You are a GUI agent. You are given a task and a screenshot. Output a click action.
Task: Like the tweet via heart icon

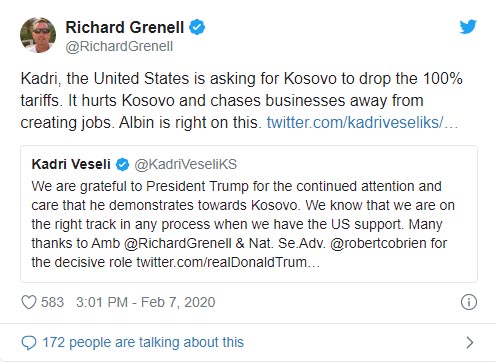(x=29, y=302)
